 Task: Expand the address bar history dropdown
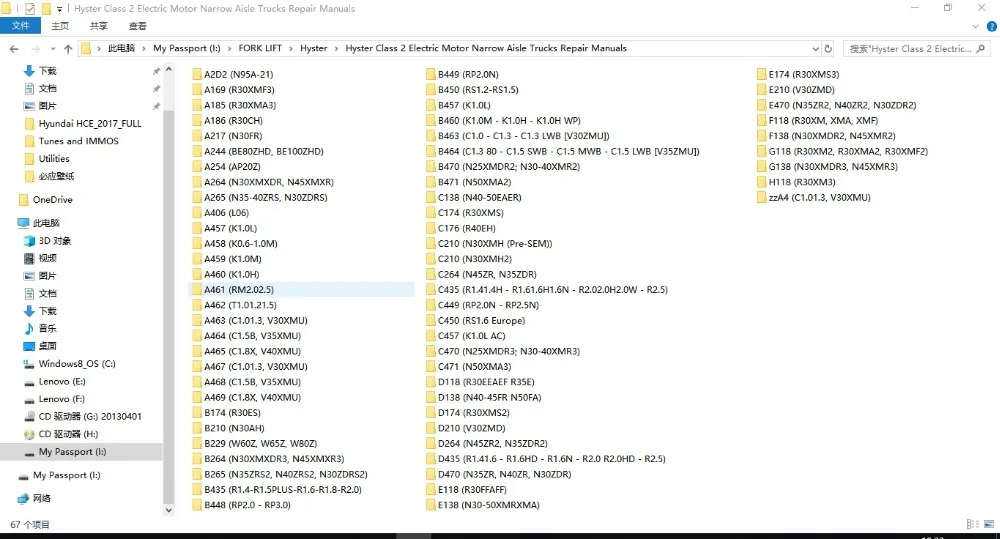pyautogui.click(x=815, y=48)
